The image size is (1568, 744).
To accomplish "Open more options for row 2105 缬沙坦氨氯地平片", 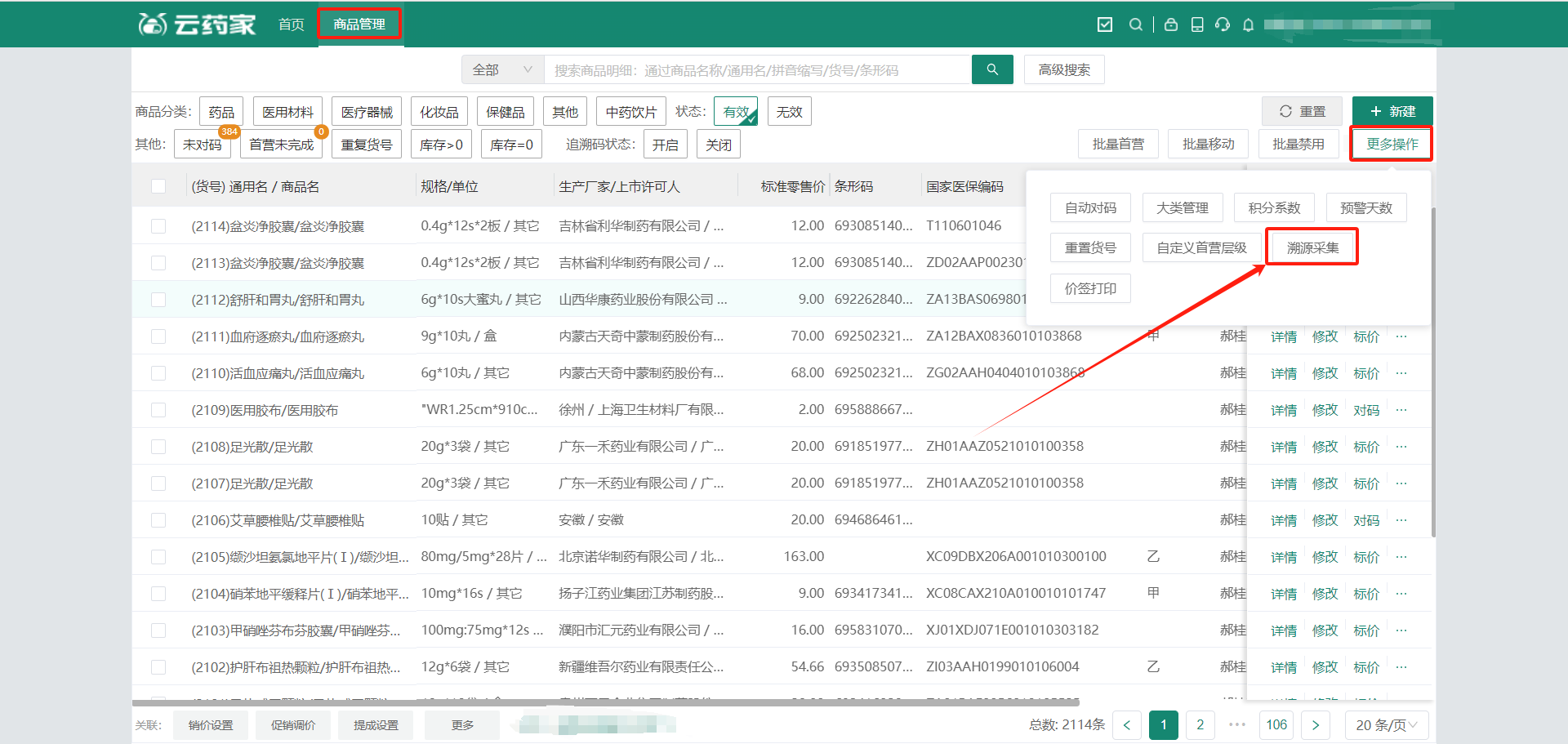I will 1401,557.
